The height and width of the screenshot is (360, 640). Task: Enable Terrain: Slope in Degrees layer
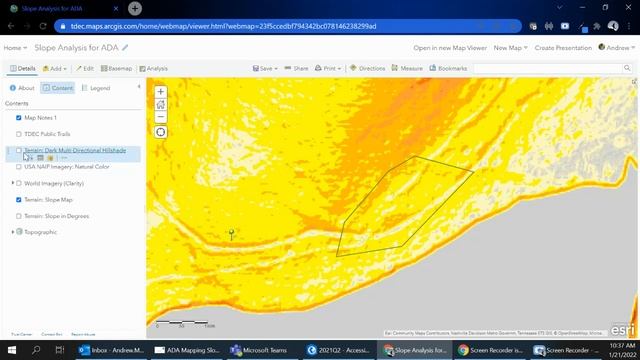[18, 216]
